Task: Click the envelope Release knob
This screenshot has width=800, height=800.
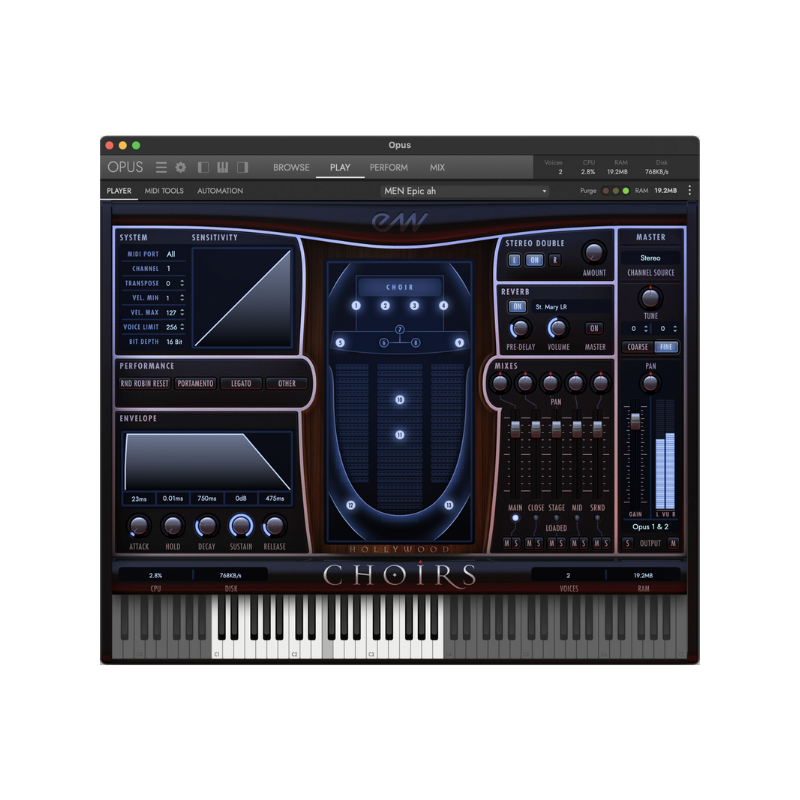Action: [274, 526]
